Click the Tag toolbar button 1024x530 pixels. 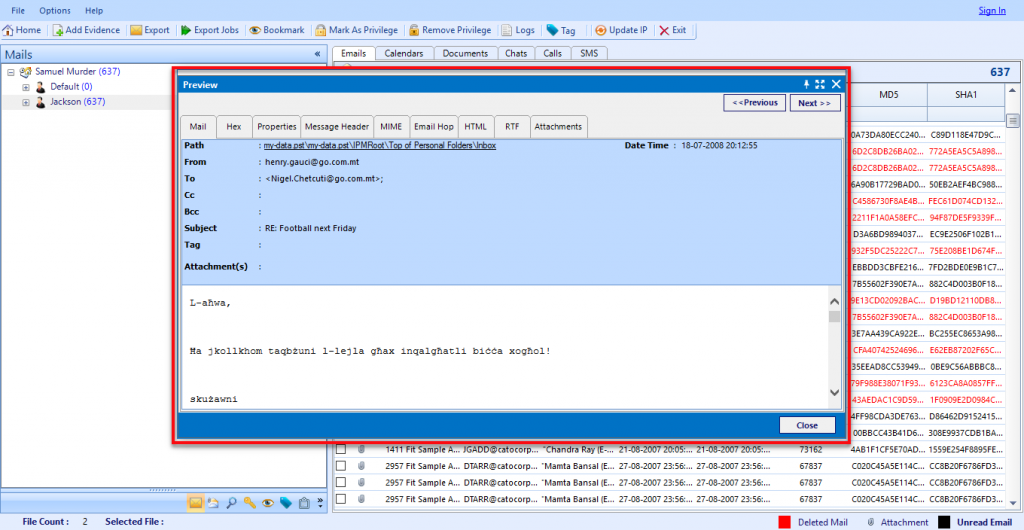coord(561,30)
